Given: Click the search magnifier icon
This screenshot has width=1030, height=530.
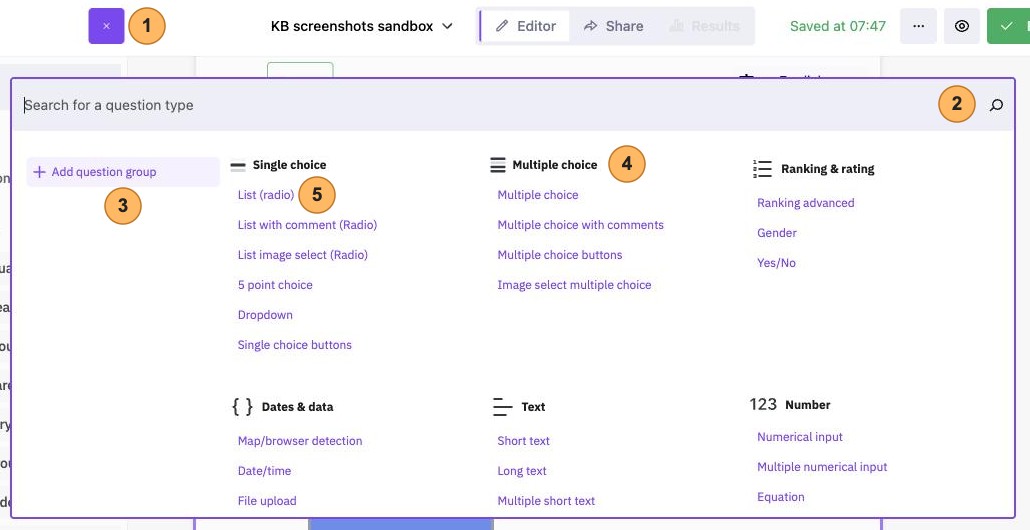Looking at the screenshot, I should [996, 105].
